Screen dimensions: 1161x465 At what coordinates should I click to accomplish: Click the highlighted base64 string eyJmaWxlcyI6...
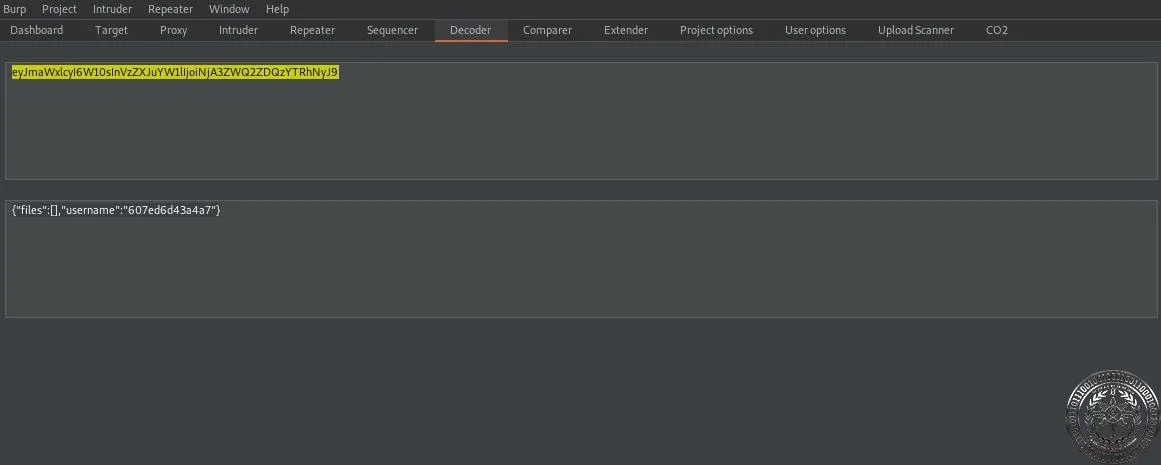click(x=175, y=72)
